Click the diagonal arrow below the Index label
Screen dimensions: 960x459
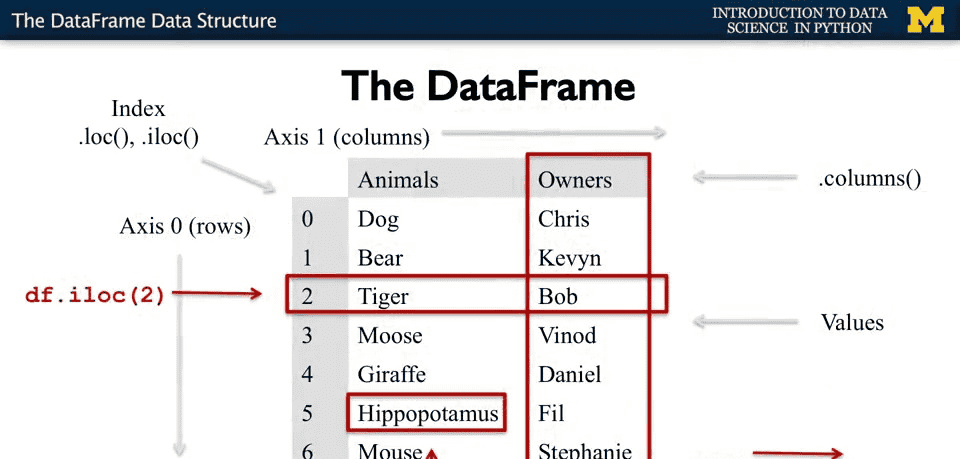point(244,172)
